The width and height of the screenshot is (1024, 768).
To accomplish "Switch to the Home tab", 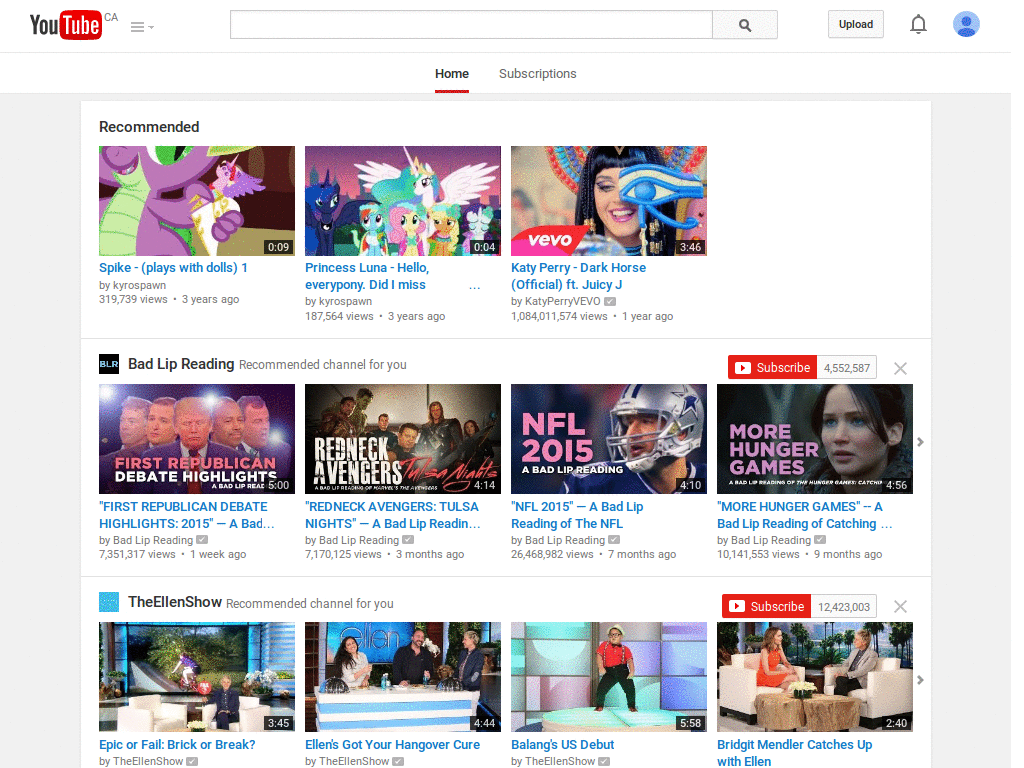I will pyautogui.click(x=452, y=74).
